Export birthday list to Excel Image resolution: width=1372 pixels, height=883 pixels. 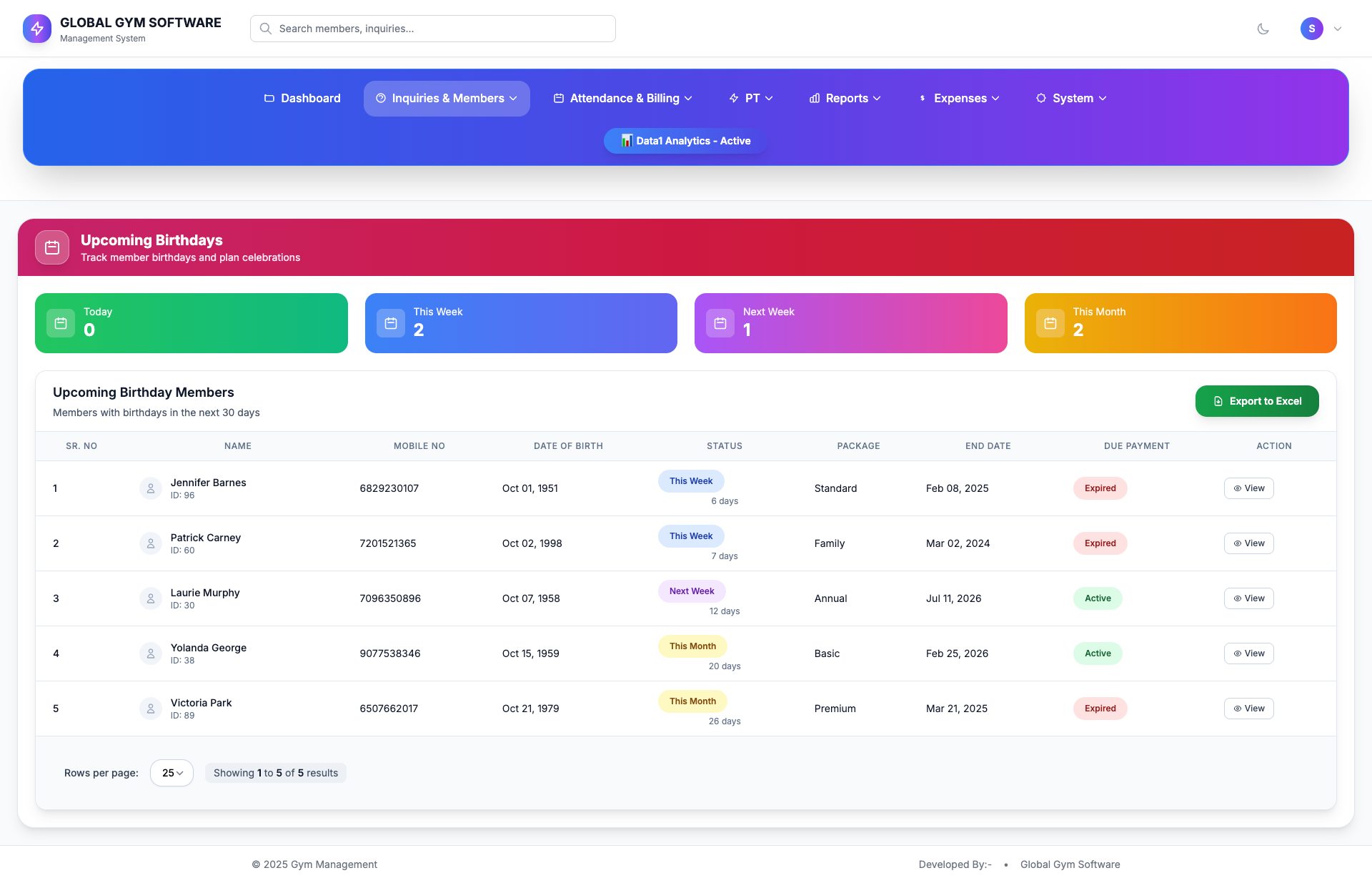point(1257,401)
